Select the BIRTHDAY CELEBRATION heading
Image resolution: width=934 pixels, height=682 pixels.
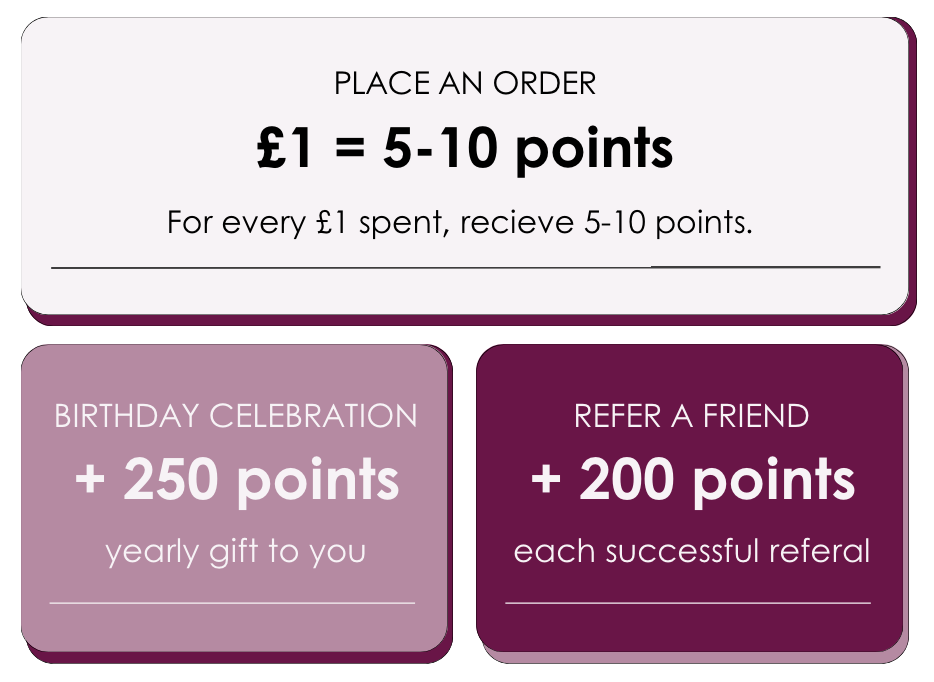click(236, 416)
